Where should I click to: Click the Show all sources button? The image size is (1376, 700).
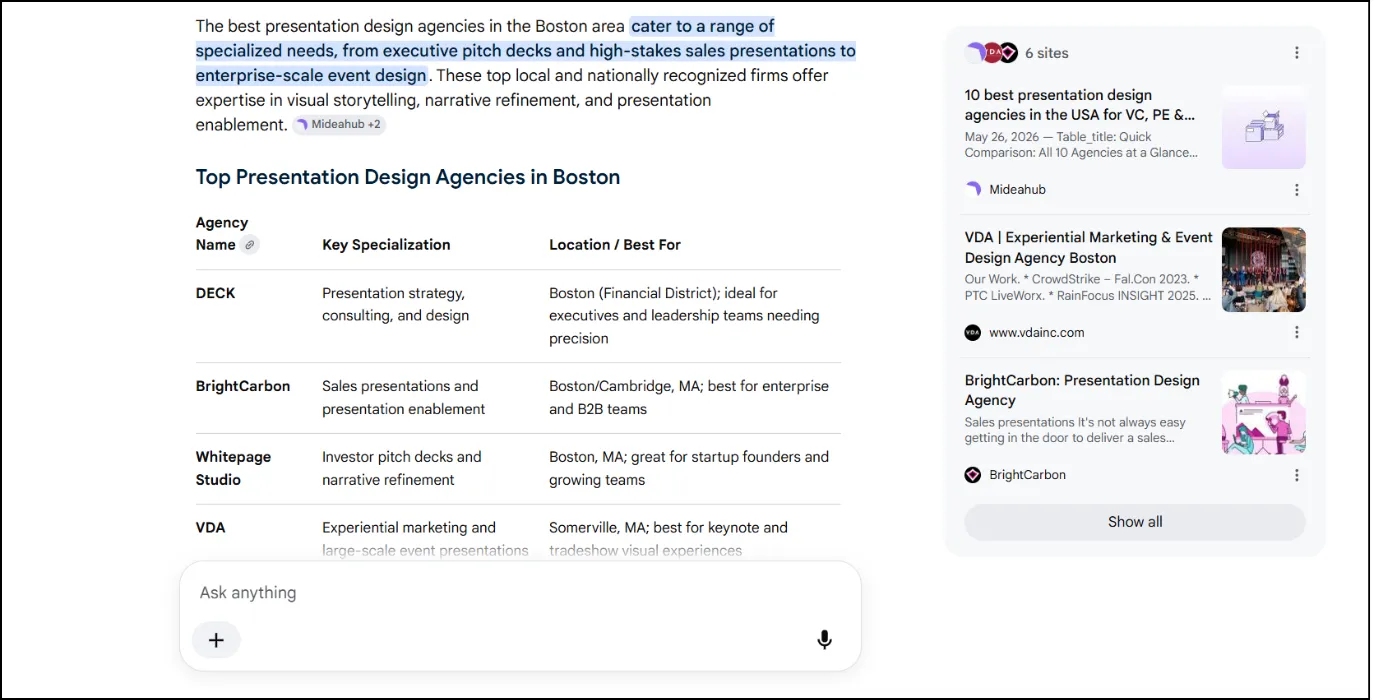[1135, 522]
